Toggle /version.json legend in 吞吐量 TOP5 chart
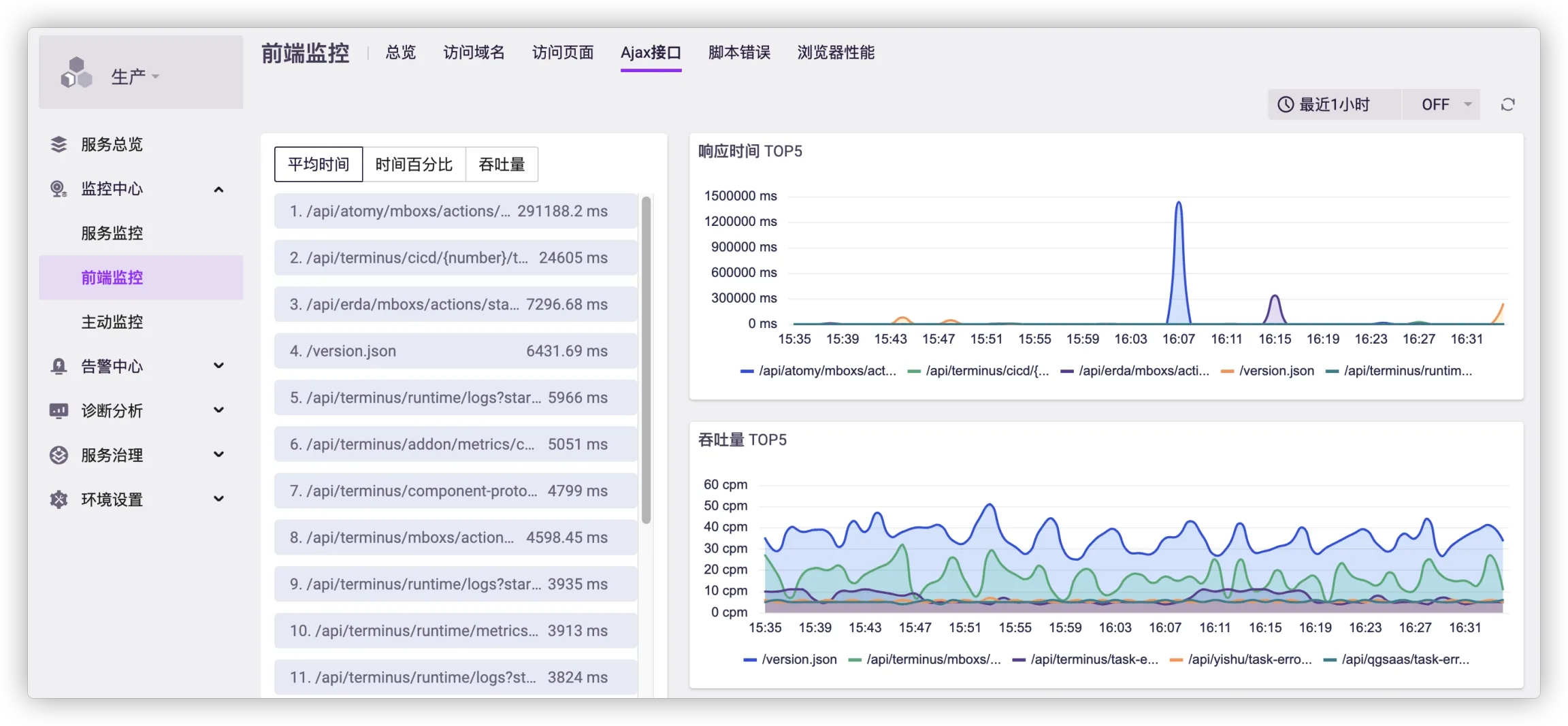1568x726 pixels. pyautogui.click(x=790, y=659)
